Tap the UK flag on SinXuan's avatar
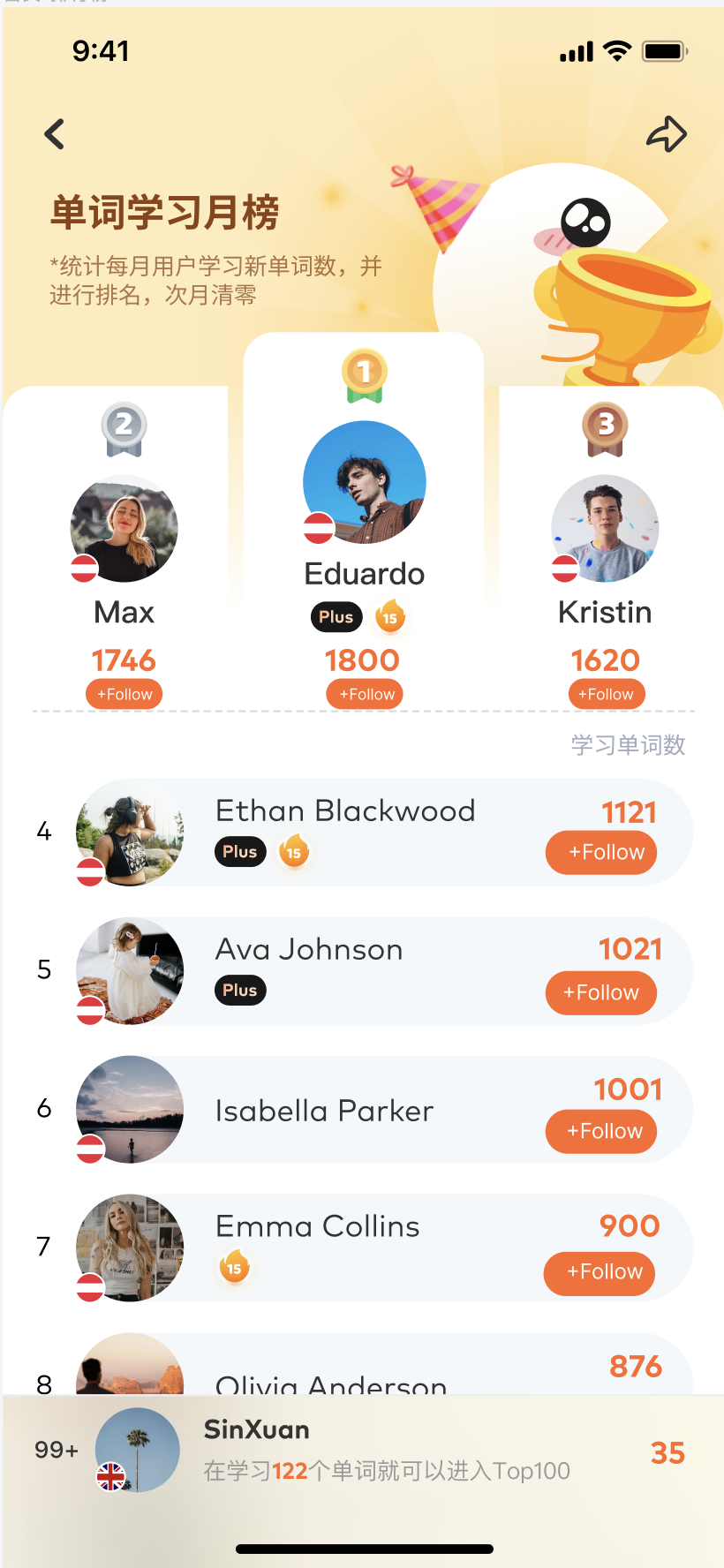Image resolution: width=724 pixels, height=1568 pixels. click(111, 1476)
